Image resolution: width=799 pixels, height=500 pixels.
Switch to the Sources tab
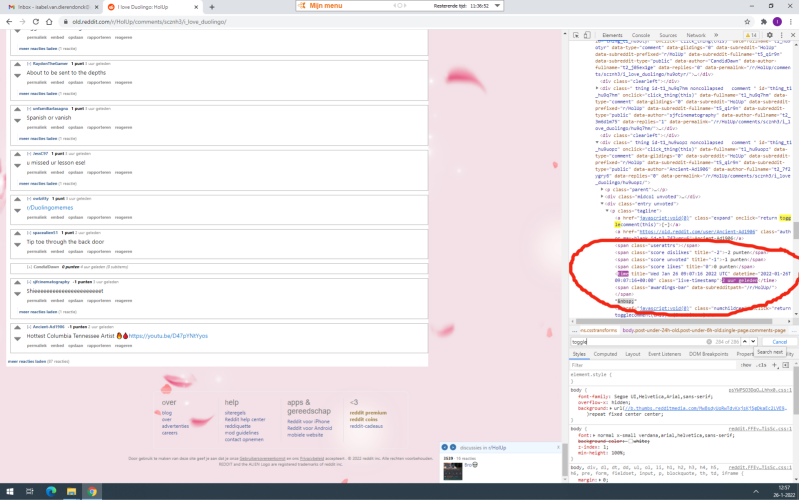pyautogui.click(x=668, y=35)
